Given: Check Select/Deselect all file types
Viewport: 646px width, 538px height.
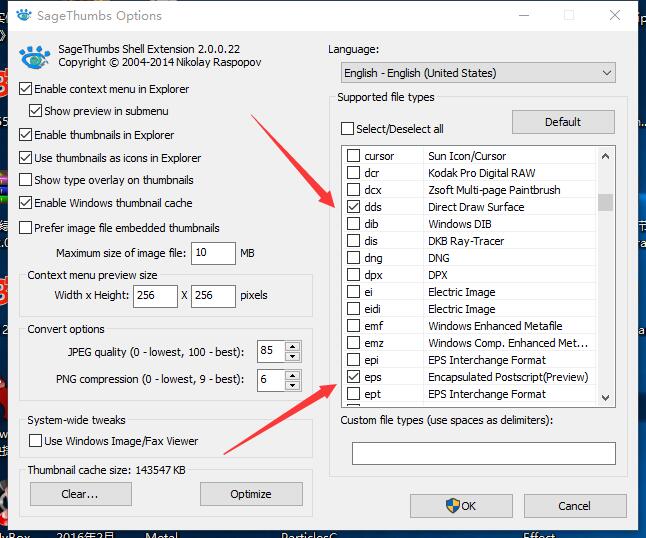Looking at the screenshot, I should [x=348, y=129].
